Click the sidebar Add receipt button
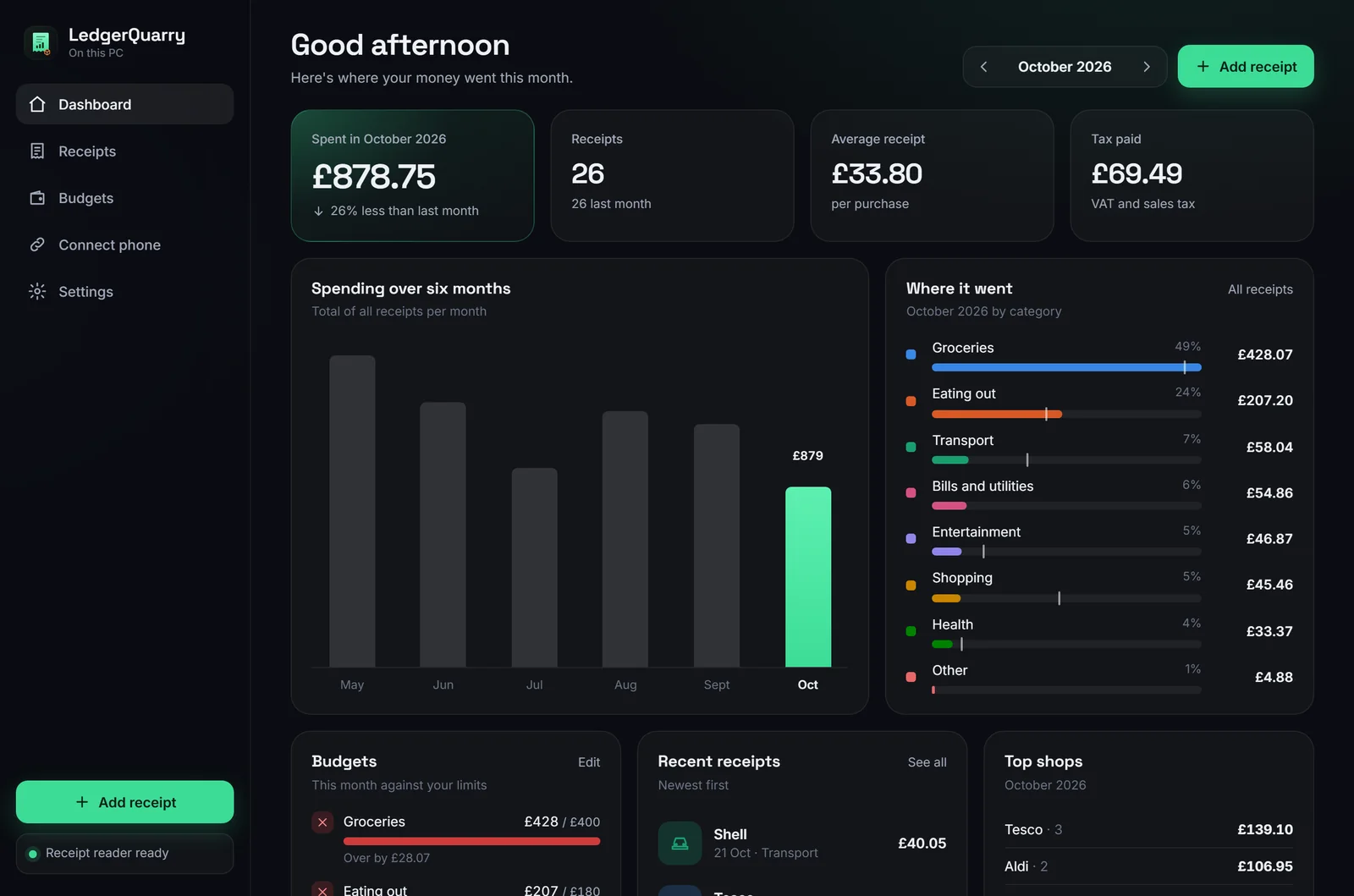Screen dimensions: 1354x896 124,802
